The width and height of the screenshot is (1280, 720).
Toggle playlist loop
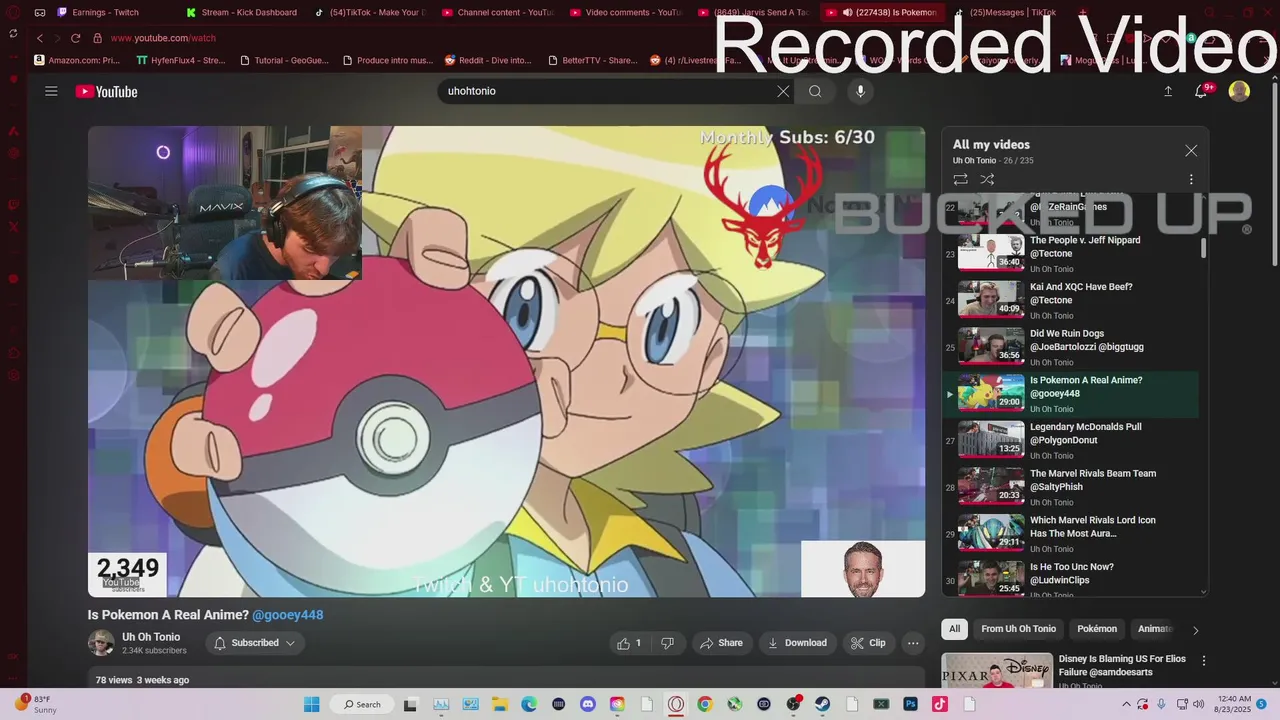pos(960,180)
